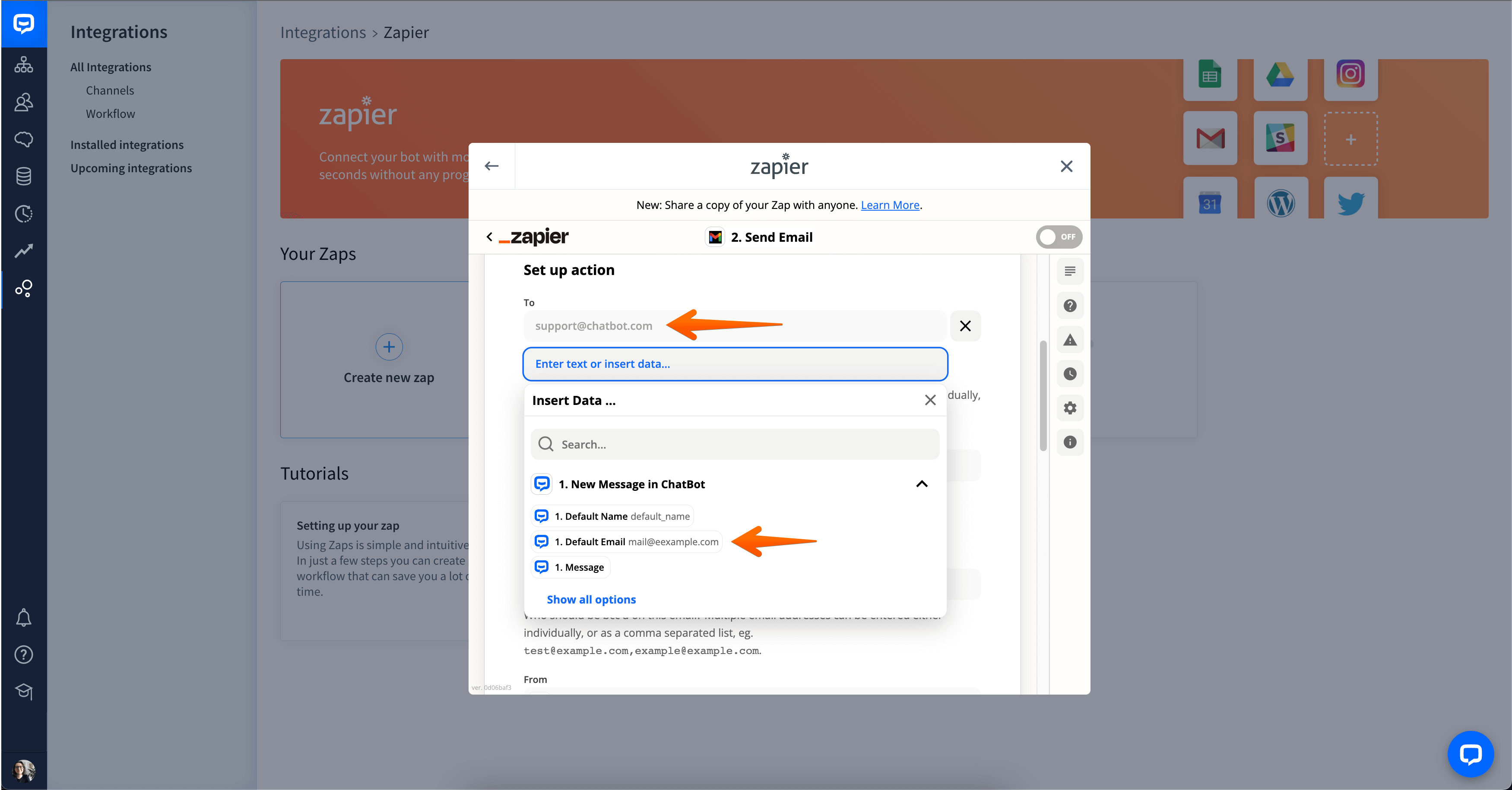Open the Academy graduation cap icon
1512x790 pixels.
point(23,692)
